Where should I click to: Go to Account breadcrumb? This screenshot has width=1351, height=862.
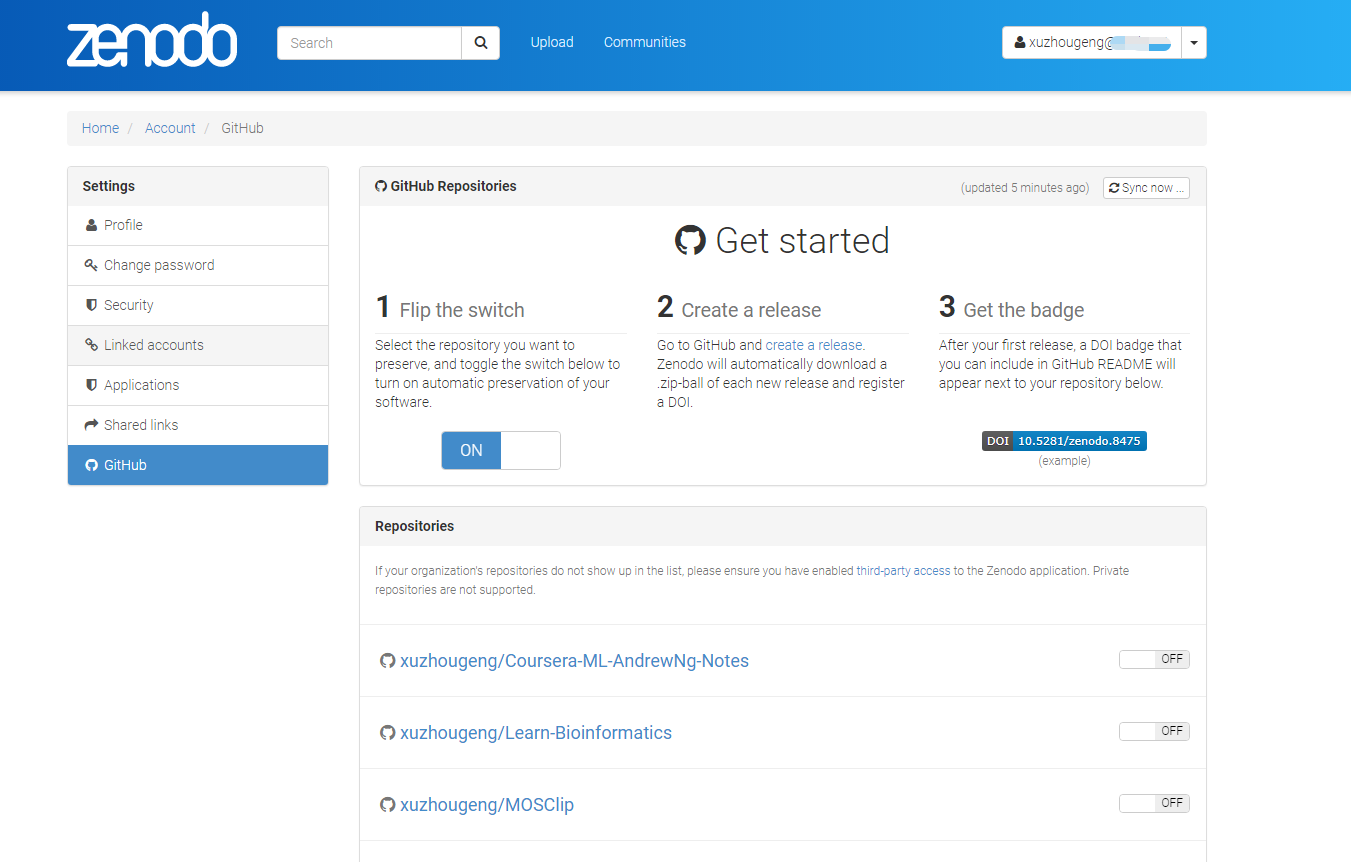(170, 128)
